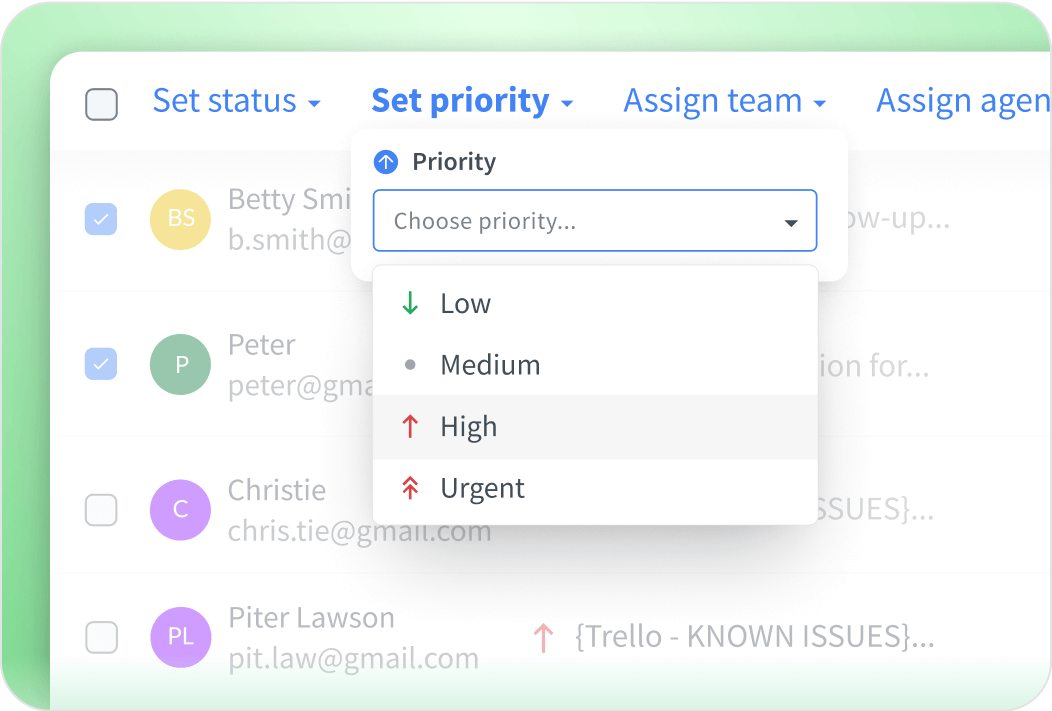Click the gray Medium priority dot
Image resolution: width=1052 pixels, height=711 pixels.
pos(410,366)
